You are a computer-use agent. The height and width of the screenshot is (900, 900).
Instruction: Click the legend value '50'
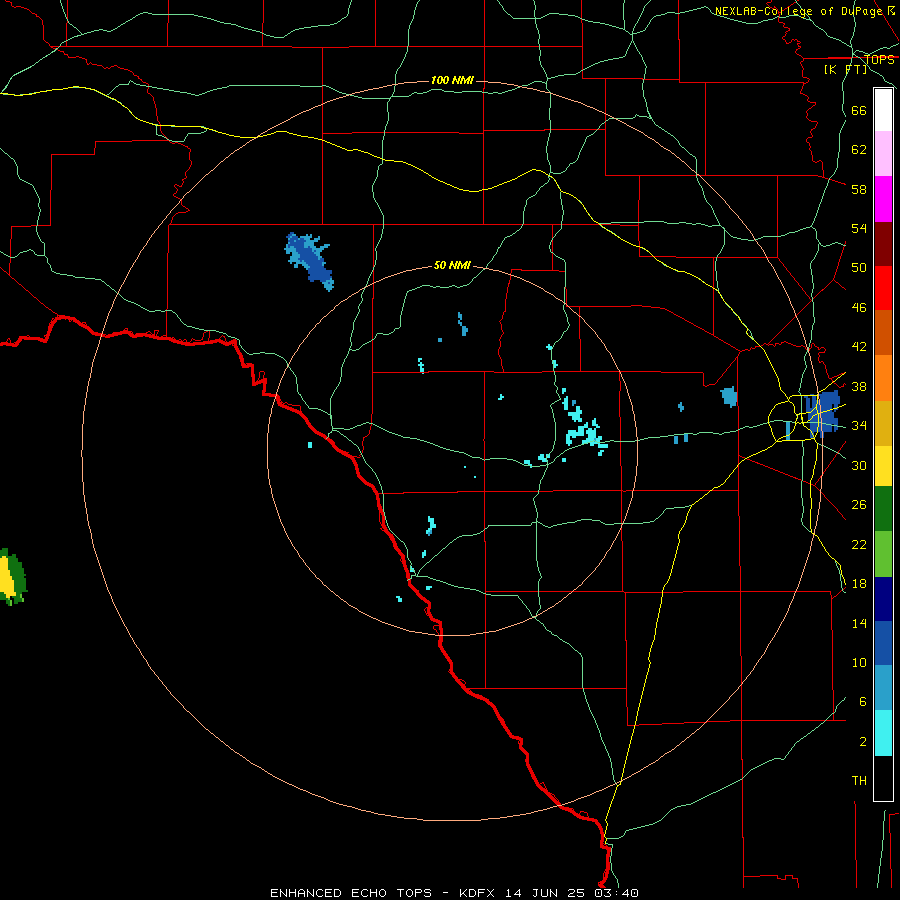tap(859, 268)
